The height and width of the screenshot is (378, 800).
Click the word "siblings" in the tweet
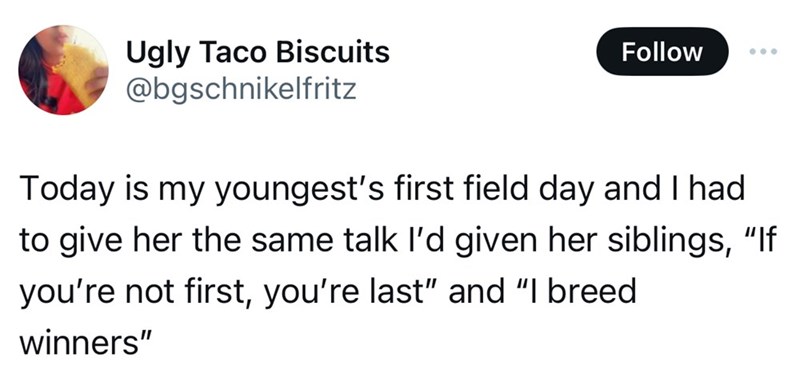pyautogui.click(x=666, y=241)
